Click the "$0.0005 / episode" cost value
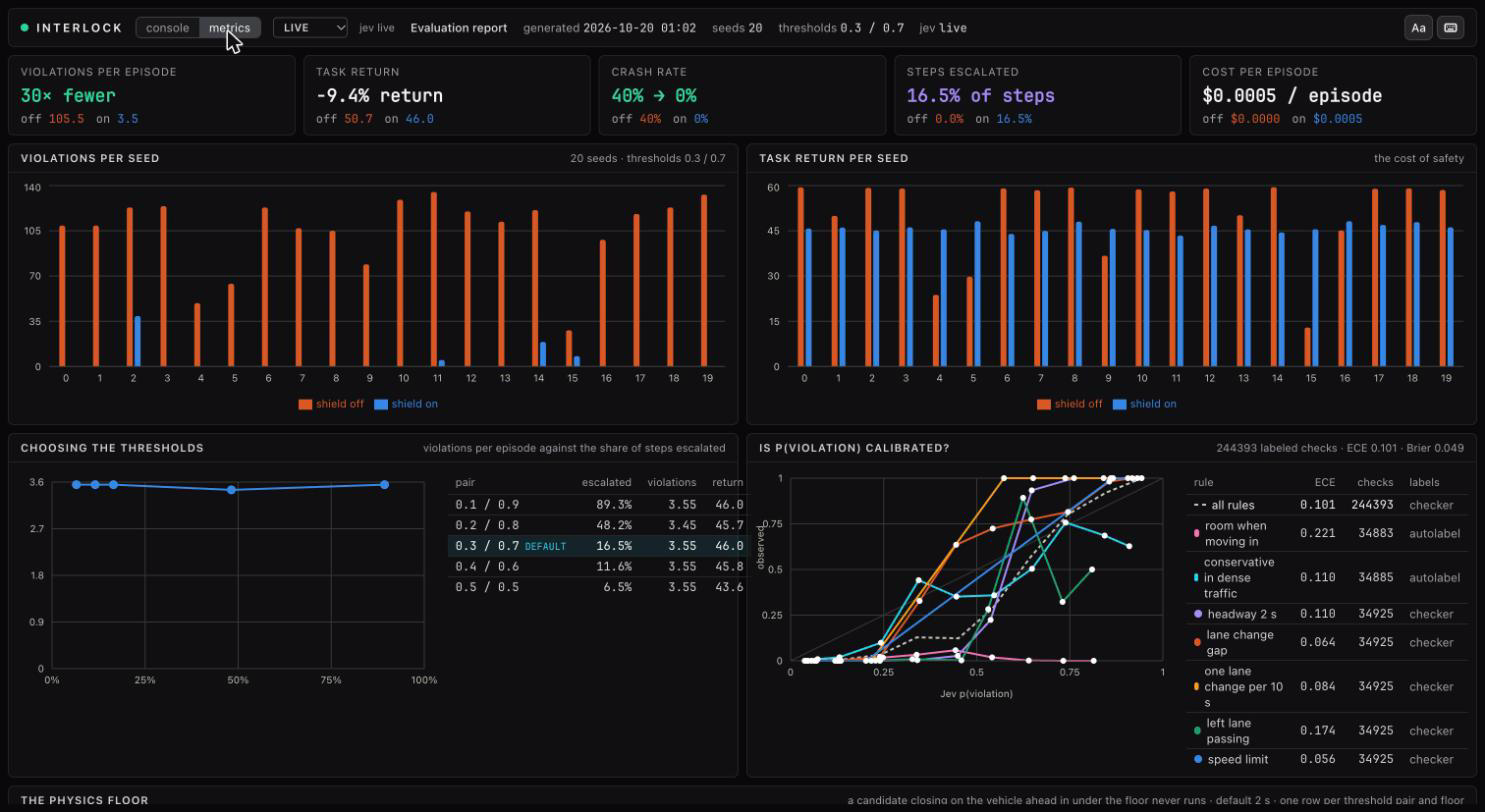The height and width of the screenshot is (812, 1485). [x=1292, y=96]
